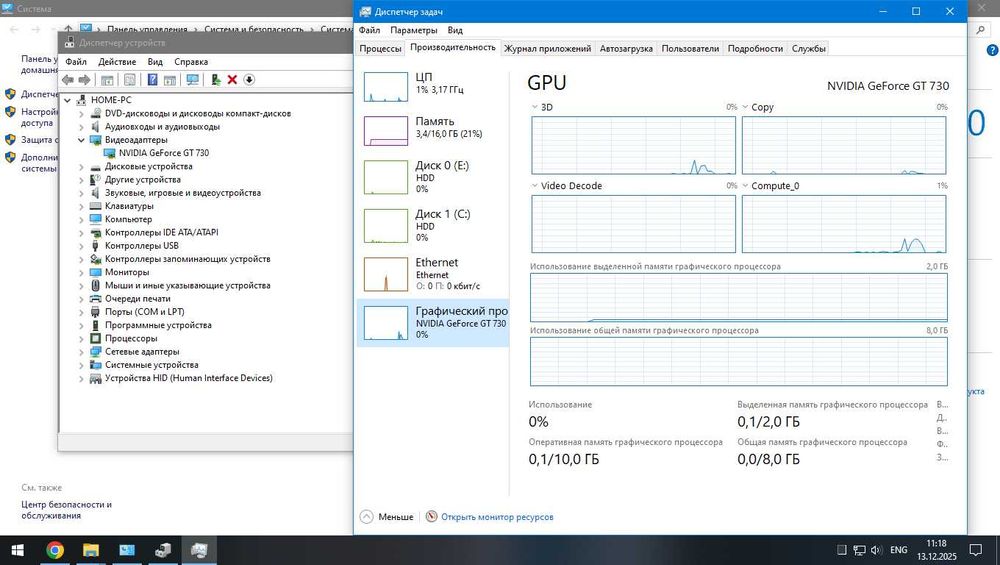Open Файл menu in Task Manager

coord(369,30)
